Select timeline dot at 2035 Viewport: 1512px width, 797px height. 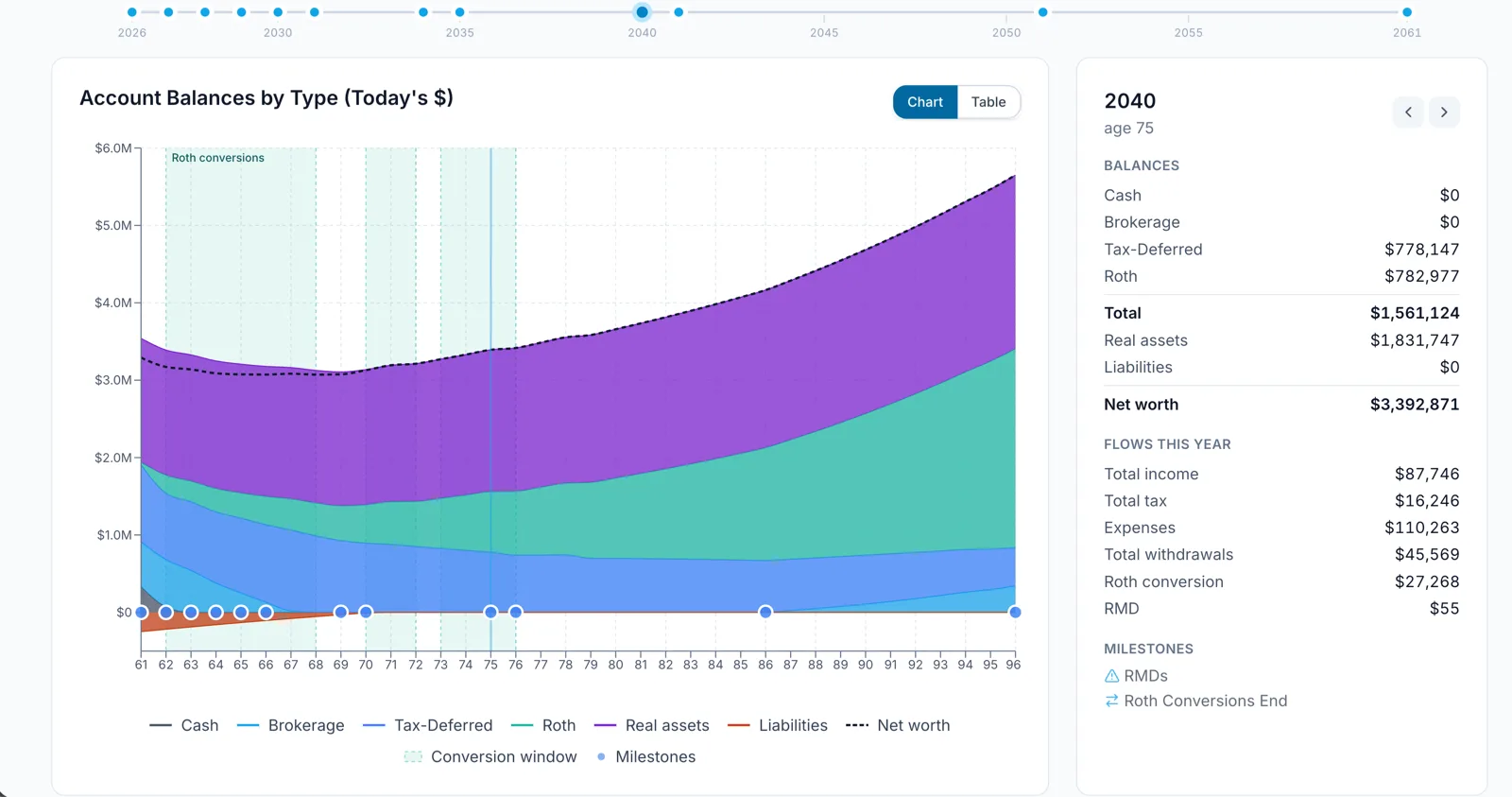click(460, 12)
